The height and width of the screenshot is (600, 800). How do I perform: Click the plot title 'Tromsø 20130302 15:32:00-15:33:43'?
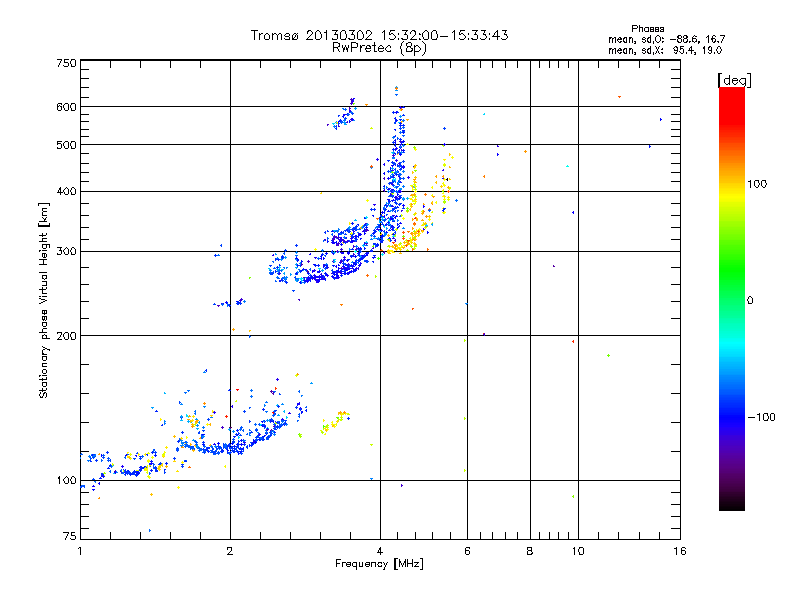(379, 35)
